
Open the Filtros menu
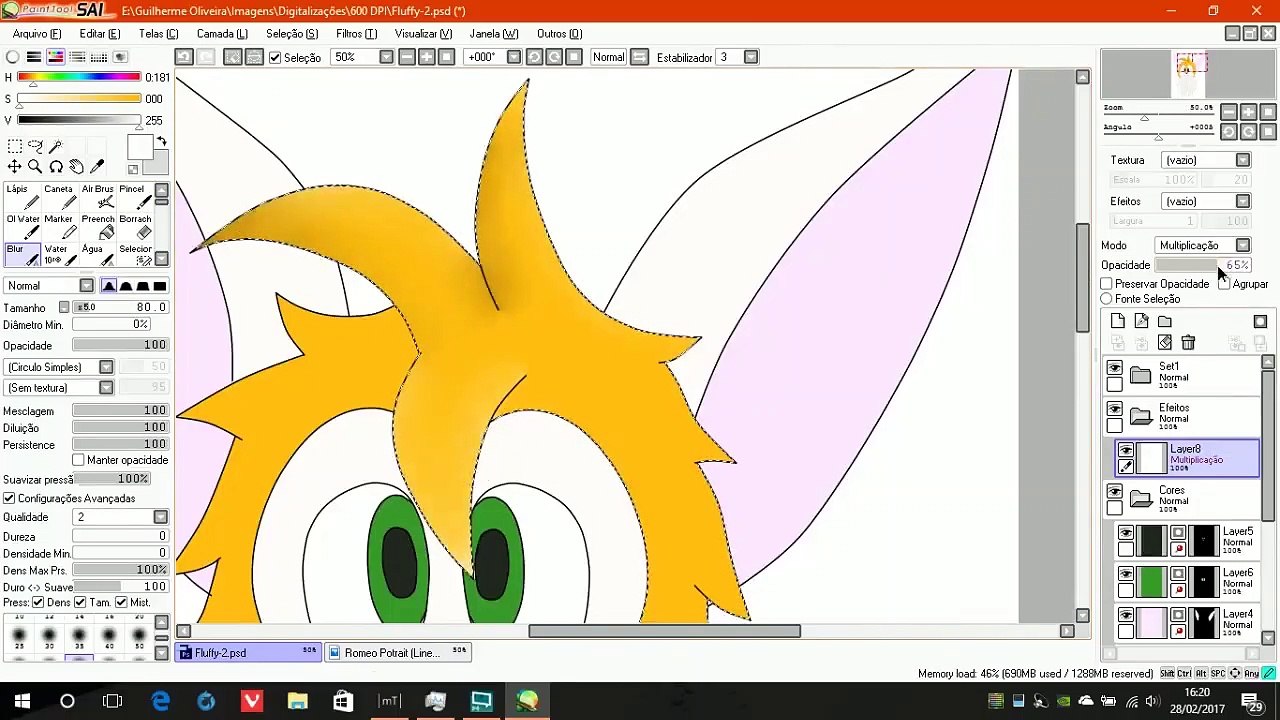click(x=356, y=33)
